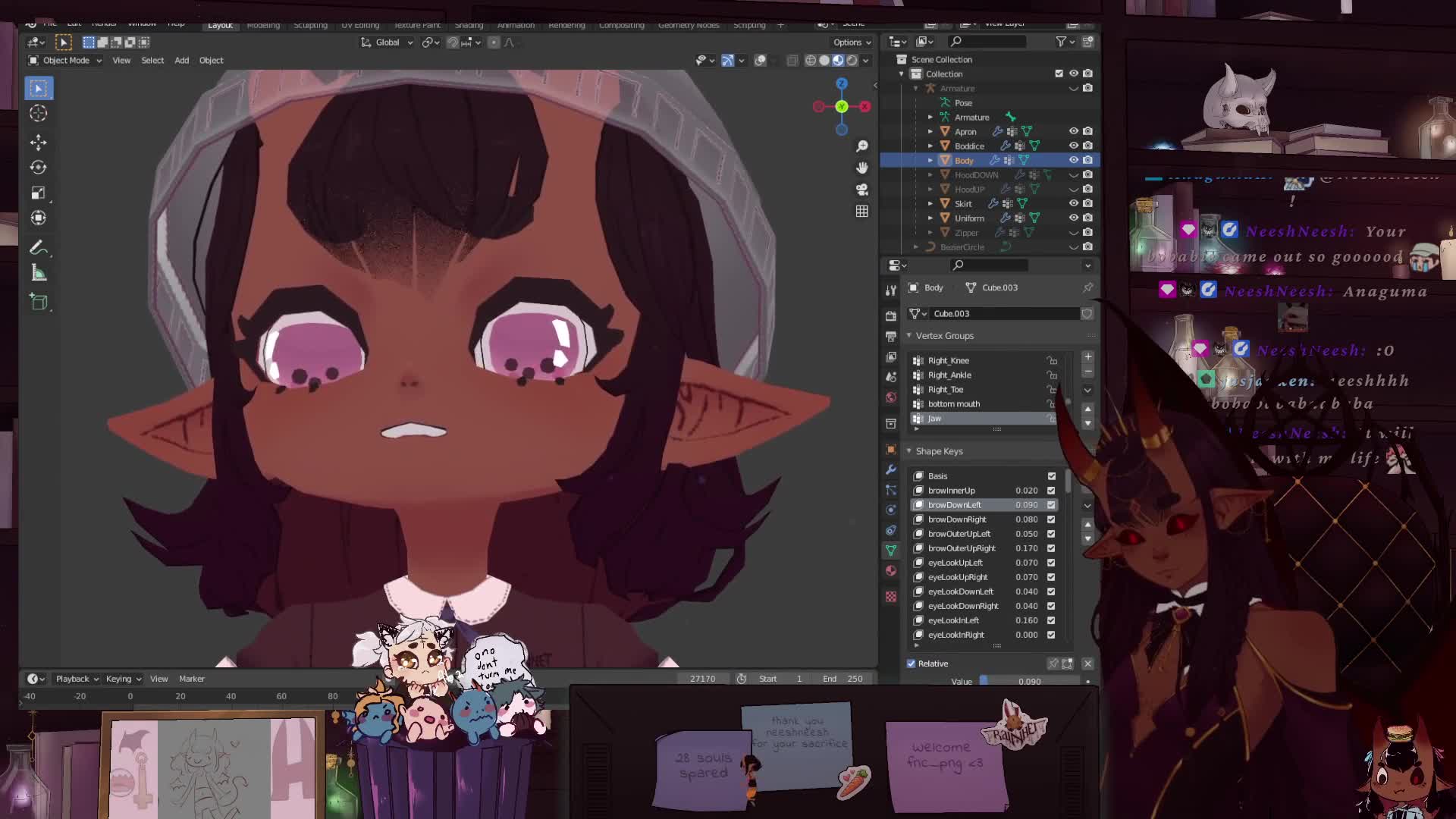The image size is (1456, 819).
Task: Select the Add Cube tool
Action: pyautogui.click(x=39, y=303)
